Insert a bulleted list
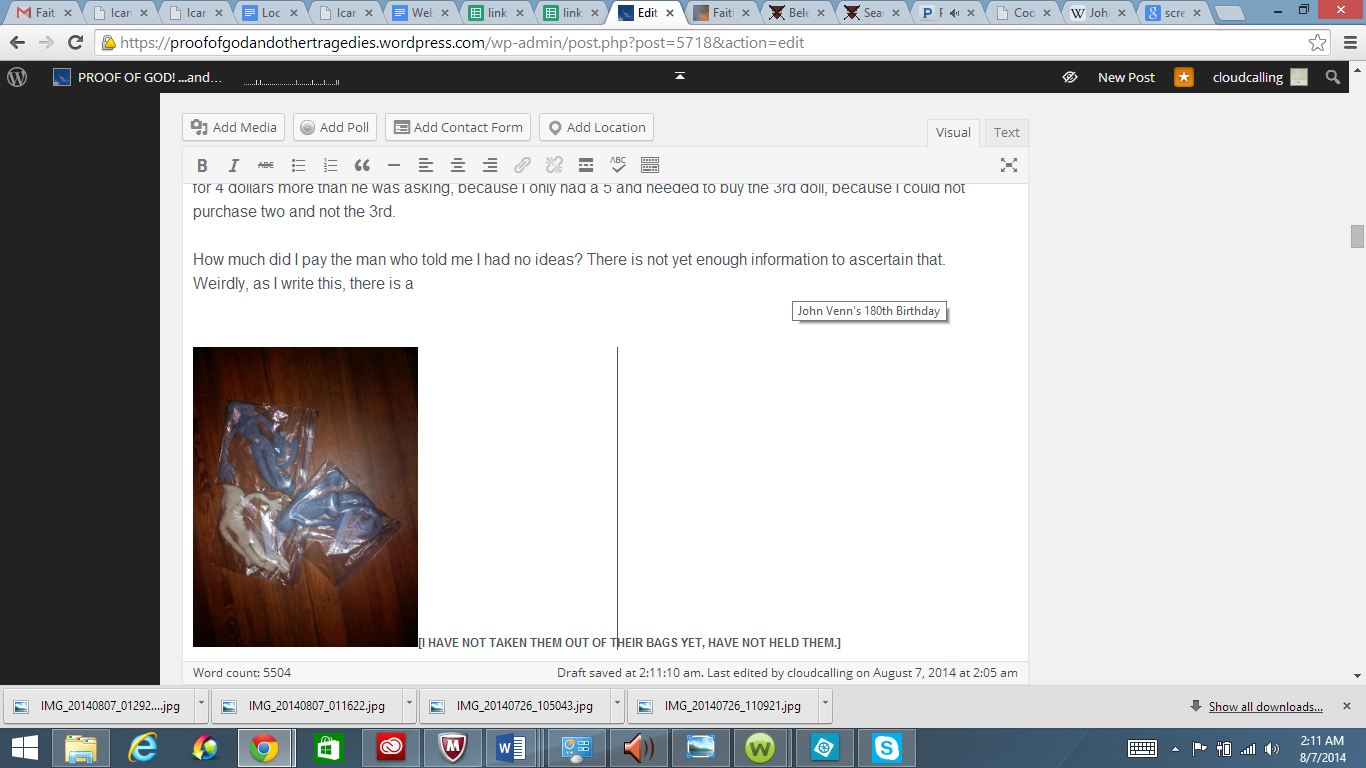1366x768 pixels. tap(298, 166)
